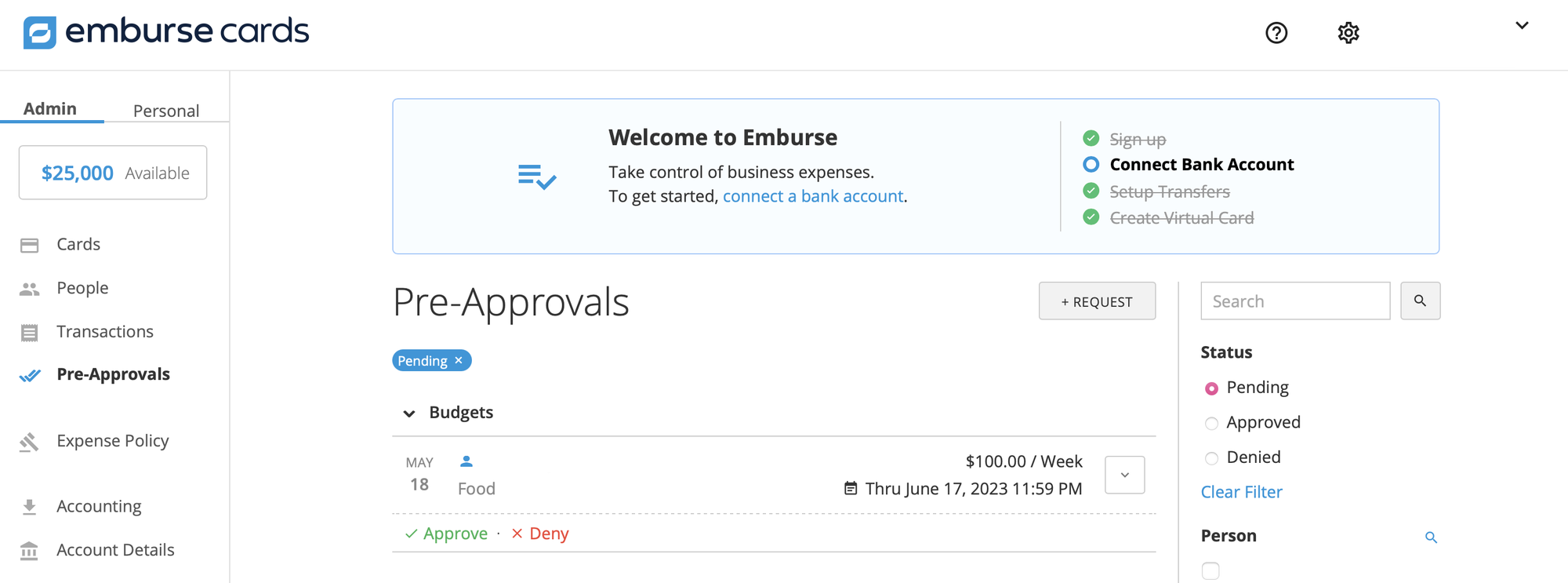Switch to the Personal tab
1568x583 pixels.
(165, 111)
